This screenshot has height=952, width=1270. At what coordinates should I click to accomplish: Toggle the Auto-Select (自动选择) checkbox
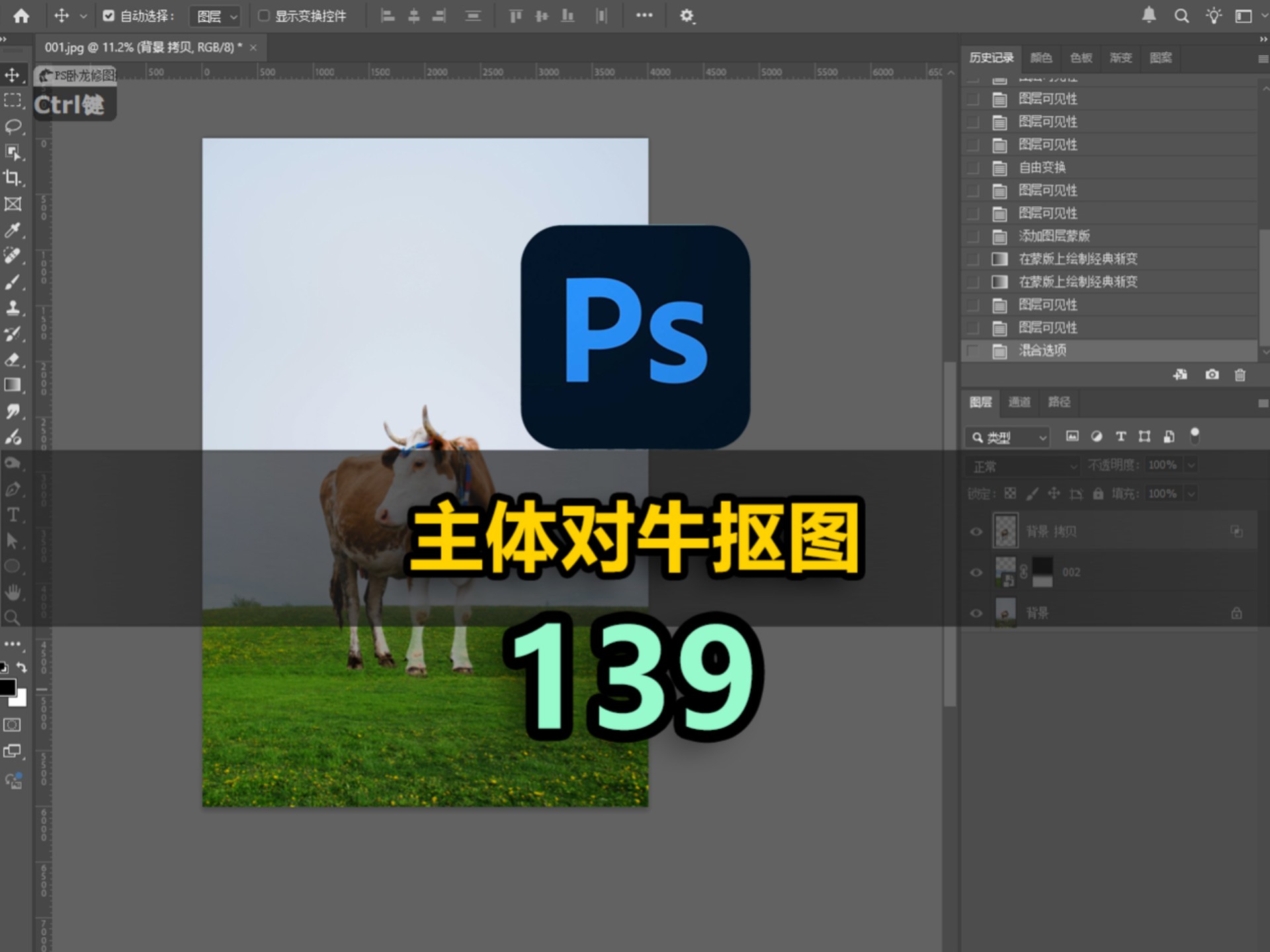(108, 15)
